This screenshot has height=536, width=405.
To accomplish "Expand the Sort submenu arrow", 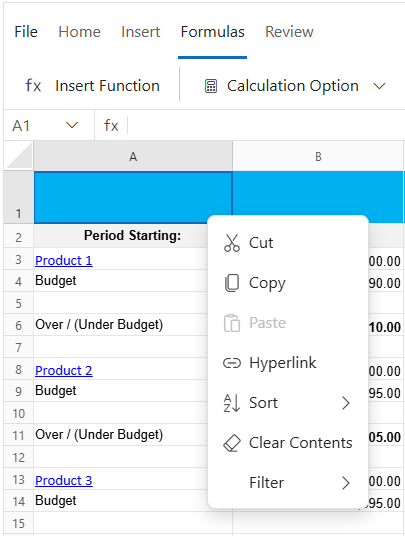I will click(x=346, y=403).
